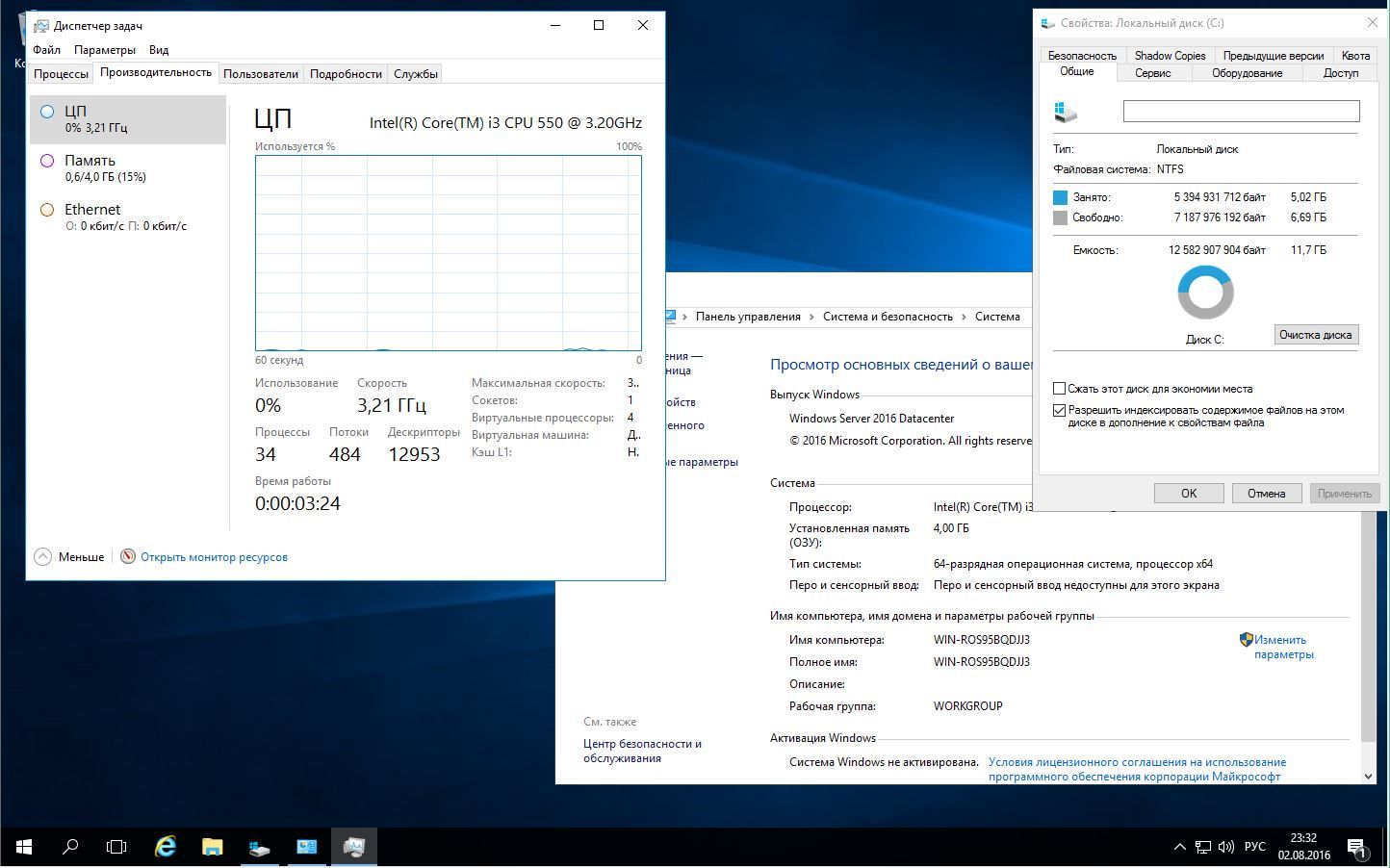Viewport: 1390px width, 868px height.
Task: Click WORKGROUP value
Action: (967, 706)
